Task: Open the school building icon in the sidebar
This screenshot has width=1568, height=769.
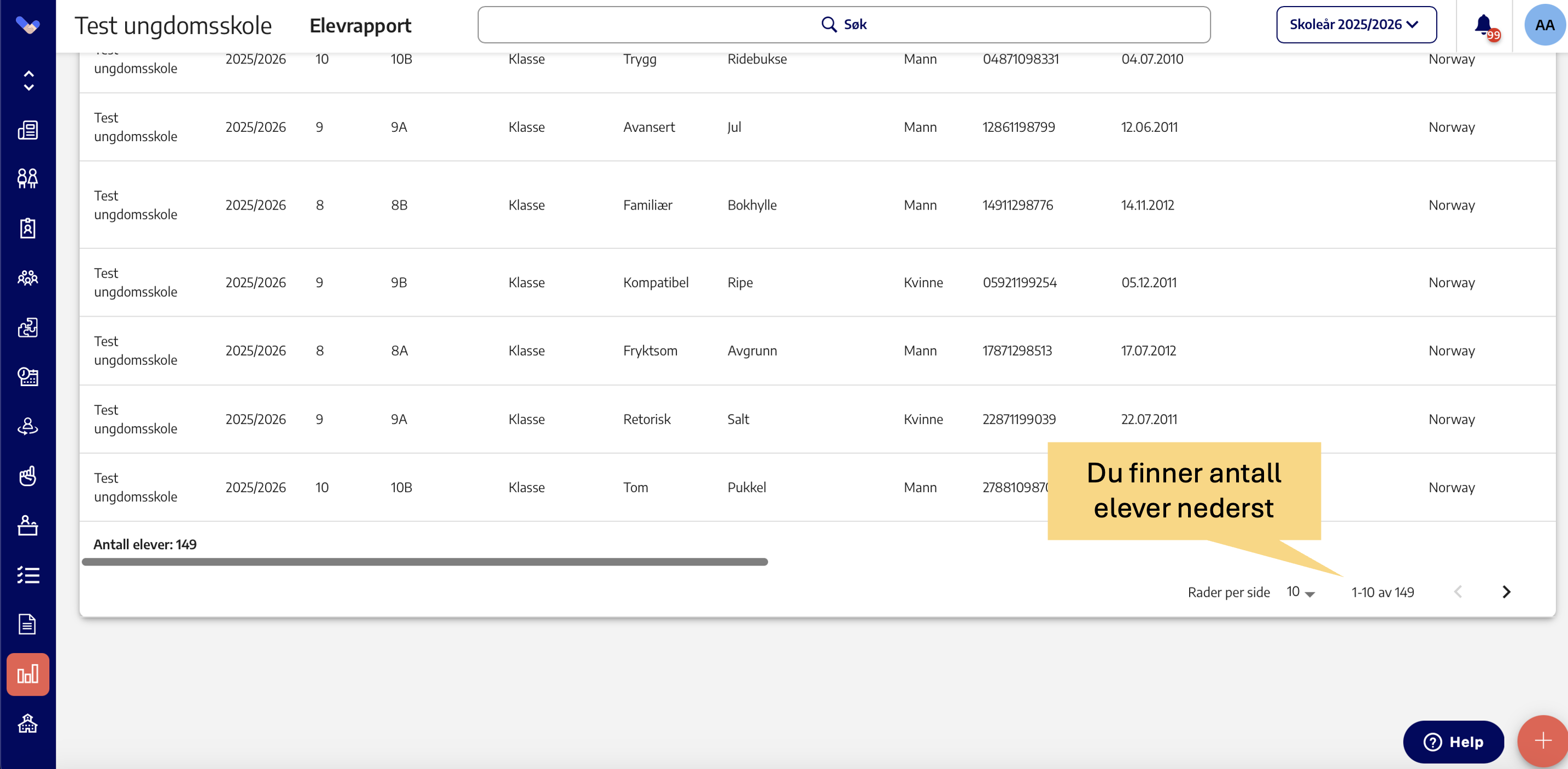Action: pos(28,724)
